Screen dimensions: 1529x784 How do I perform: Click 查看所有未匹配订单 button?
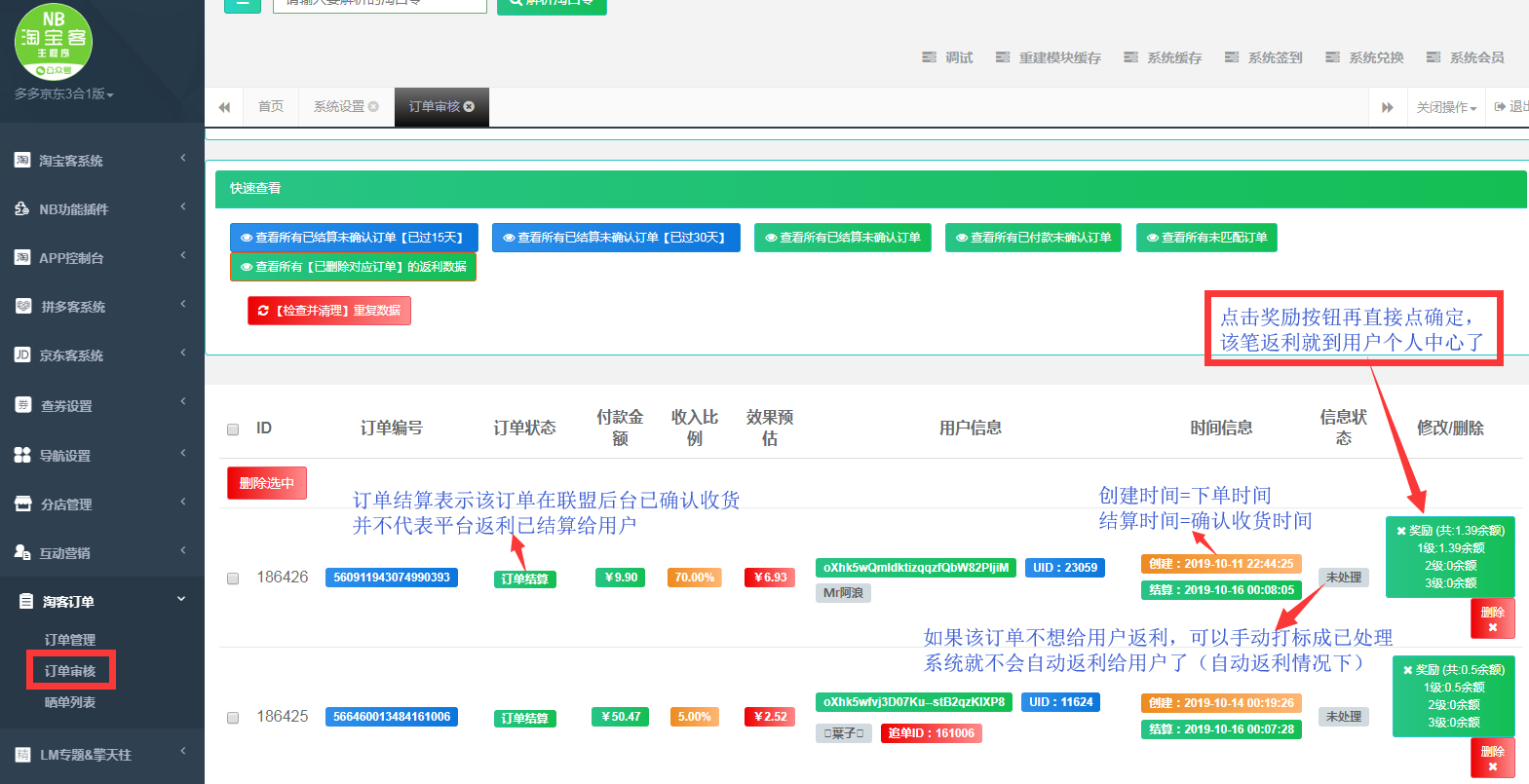coord(1206,238)
